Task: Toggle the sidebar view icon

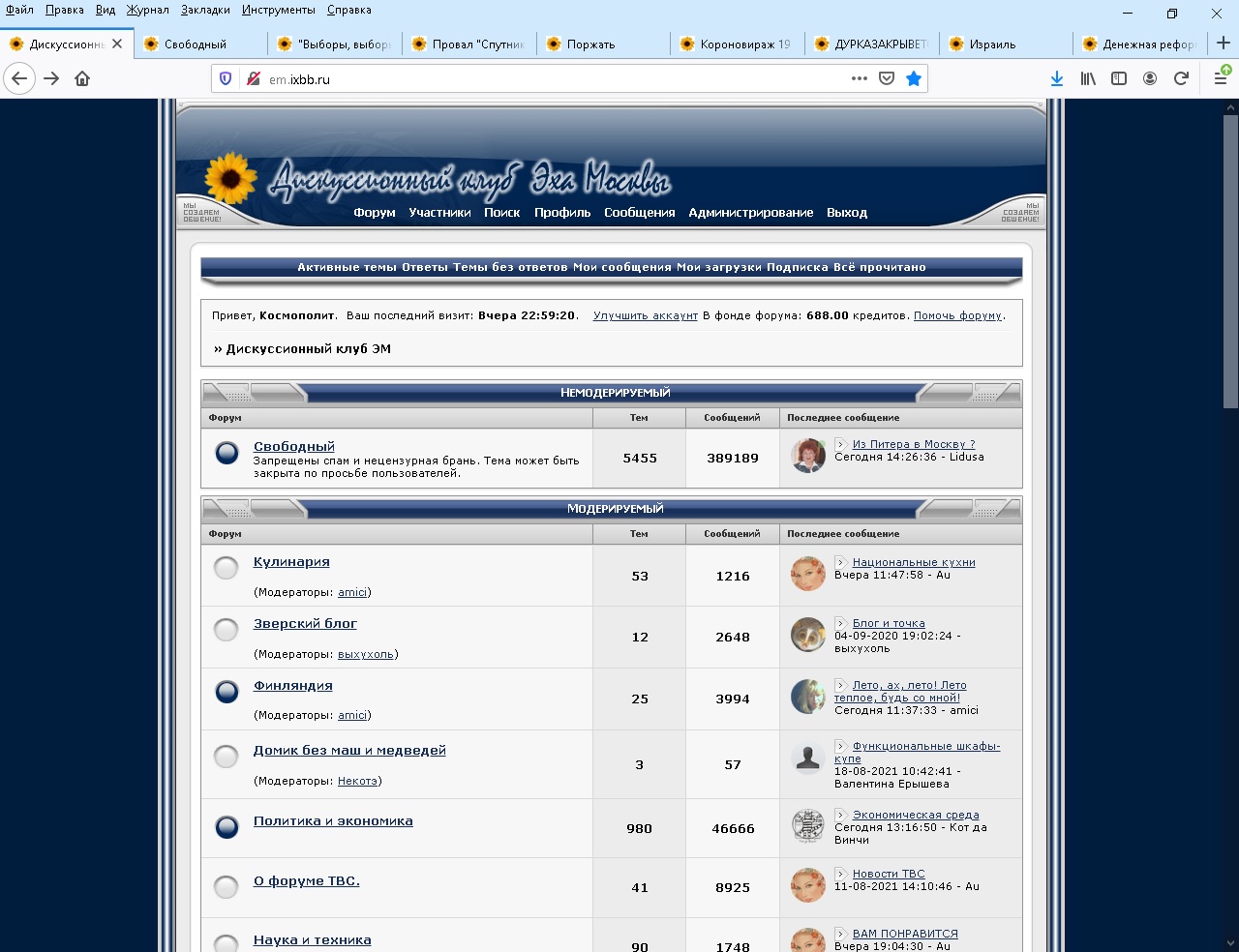Action: click(x=1119, y=78)
